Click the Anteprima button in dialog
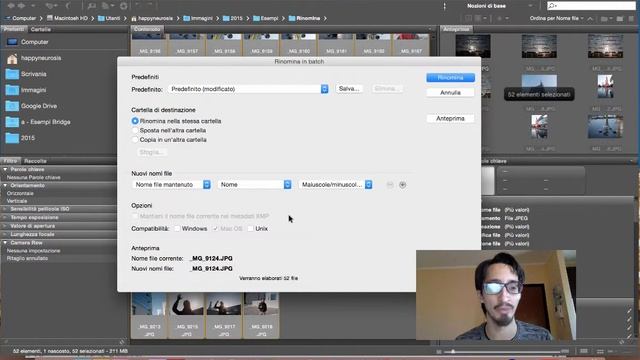The height and width of the screenshot is (360, 640). [x=450, y=118]
